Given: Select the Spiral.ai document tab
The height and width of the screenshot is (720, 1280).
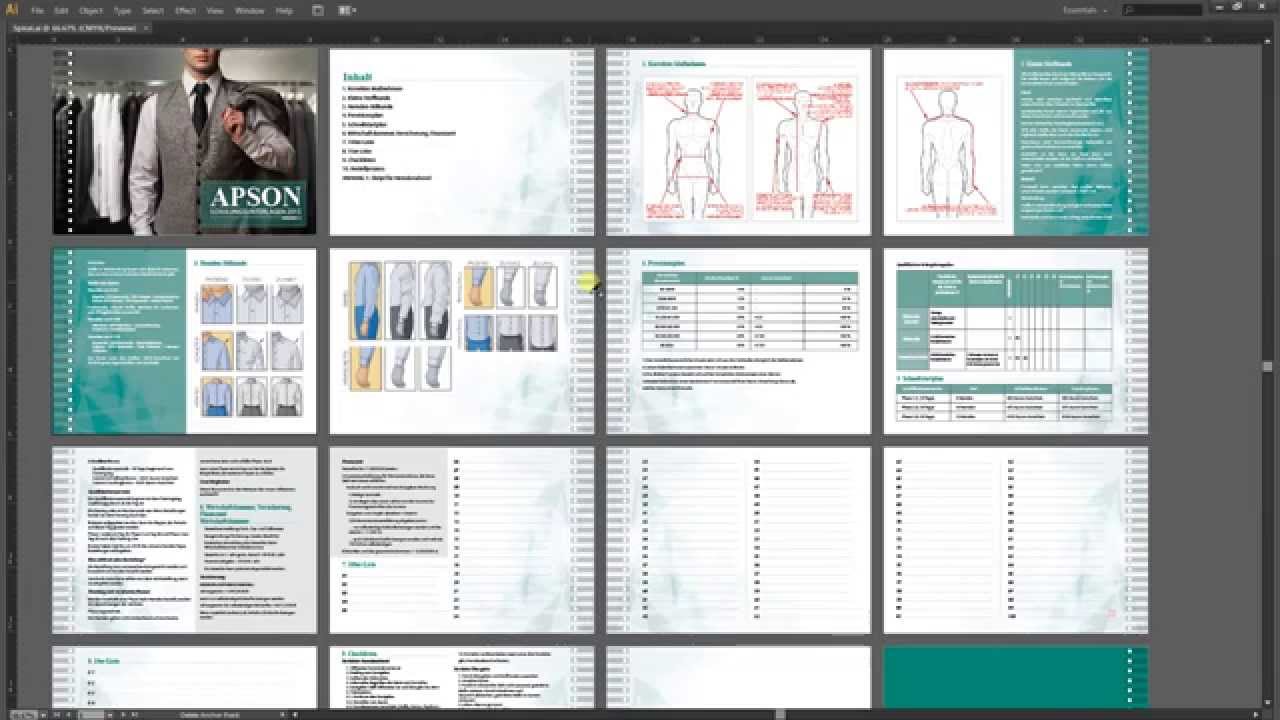Looking at the screenshot, I should 73,28.
